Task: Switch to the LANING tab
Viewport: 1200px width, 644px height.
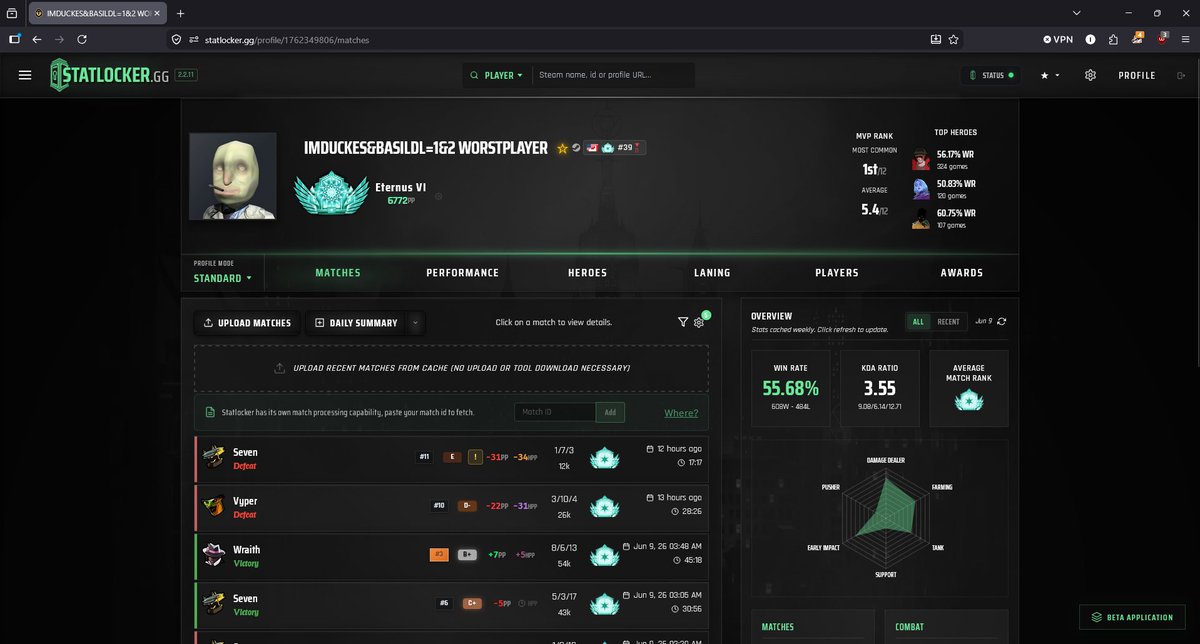Action: tap(712, 272)
